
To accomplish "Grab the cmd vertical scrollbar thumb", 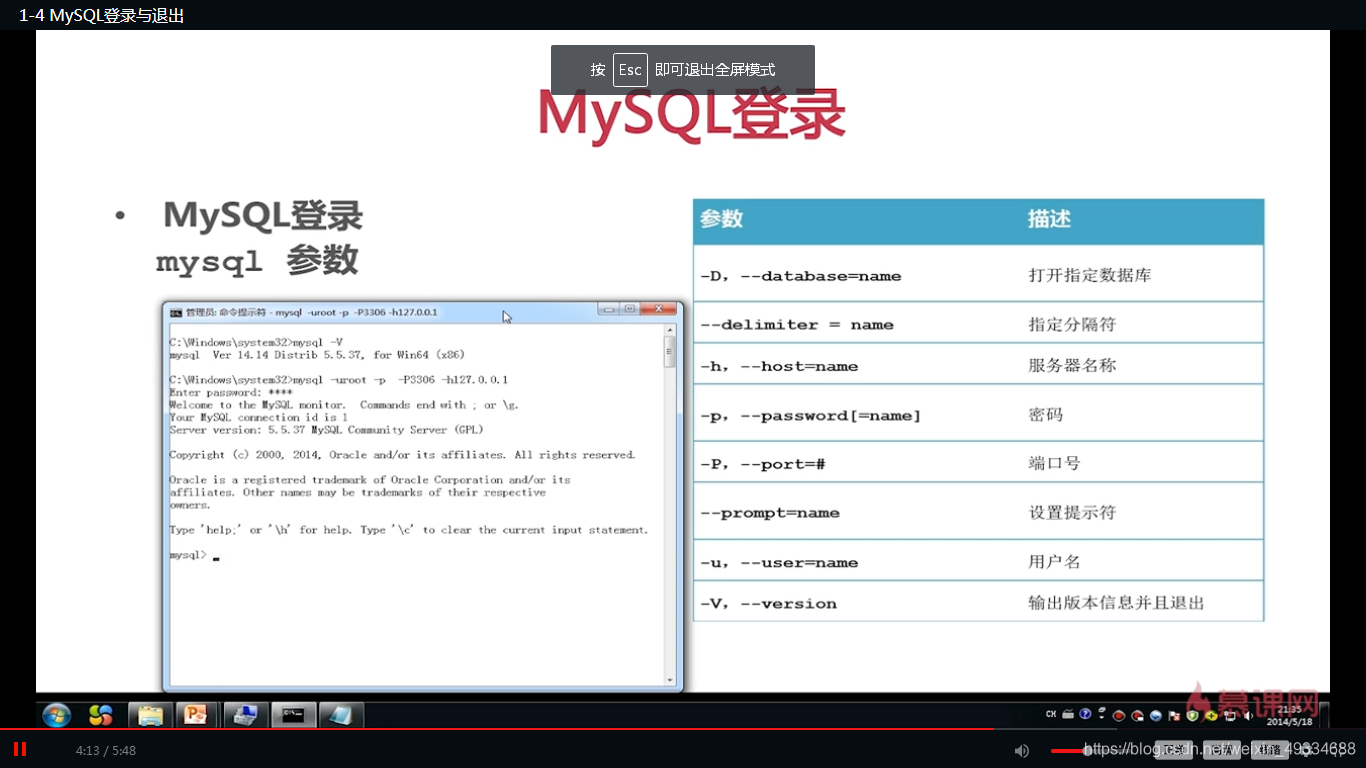I will 670,353.
